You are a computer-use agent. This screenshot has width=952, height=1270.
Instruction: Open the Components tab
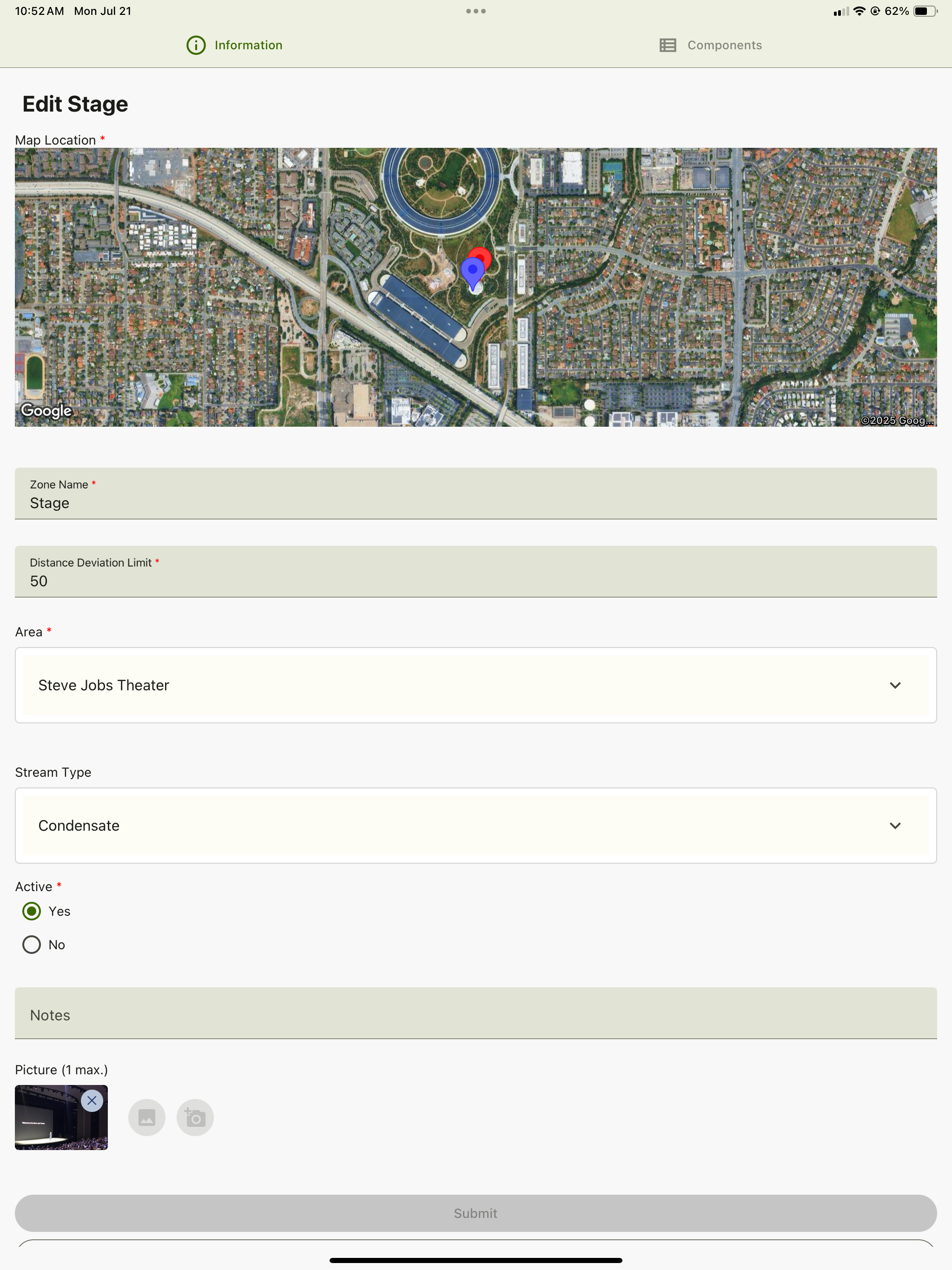coord(710,45)
